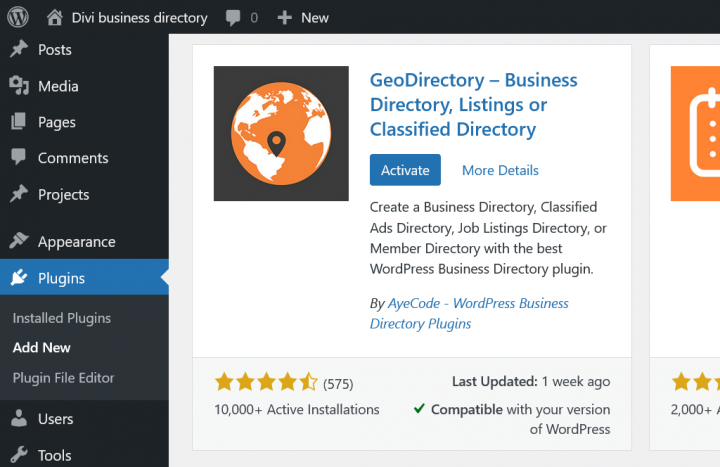The height and width of the screenshot is (467, 720).
Task: Go to Installed Plugins submenu
Action: click(x=62, y=318)
